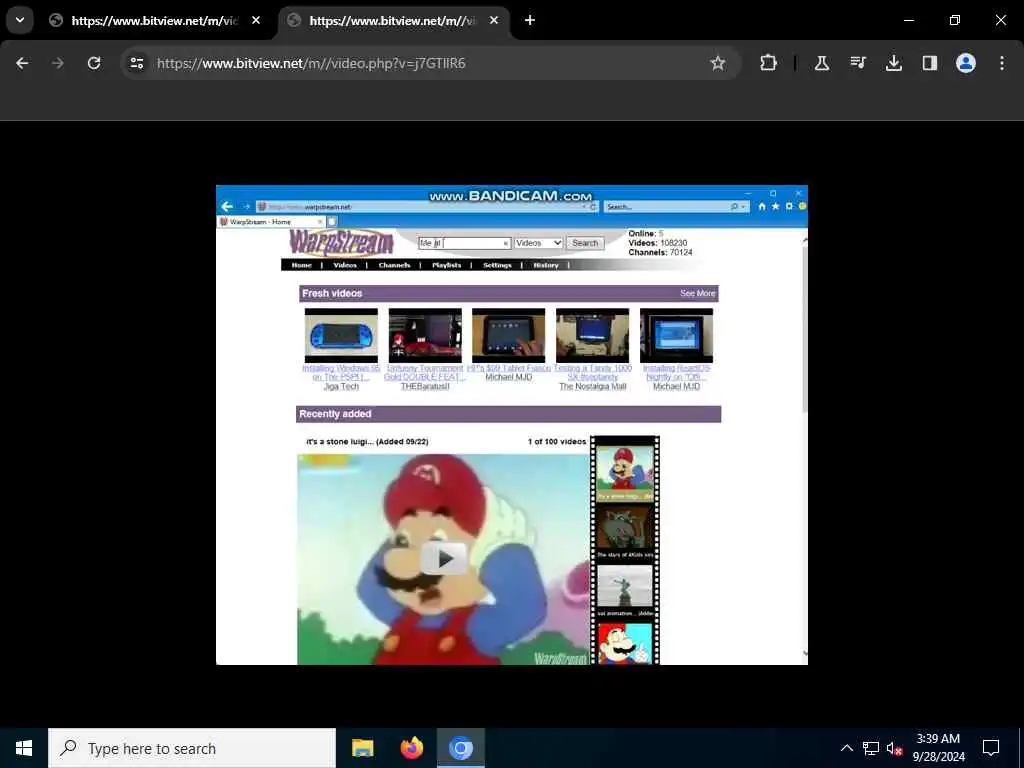Open History in WarpStream menu
The height and width of the screenshot is (768, 1024).
click(x=546, y=265)
